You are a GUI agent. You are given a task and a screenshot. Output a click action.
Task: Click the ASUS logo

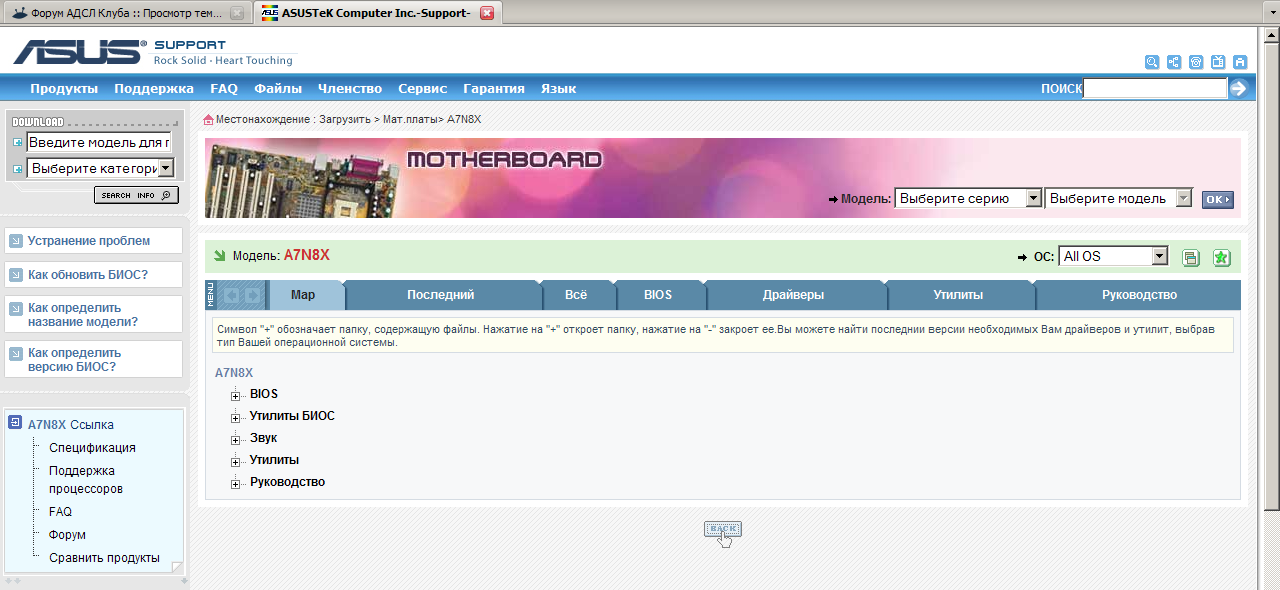pyautogui.click(x=79, y=52)
